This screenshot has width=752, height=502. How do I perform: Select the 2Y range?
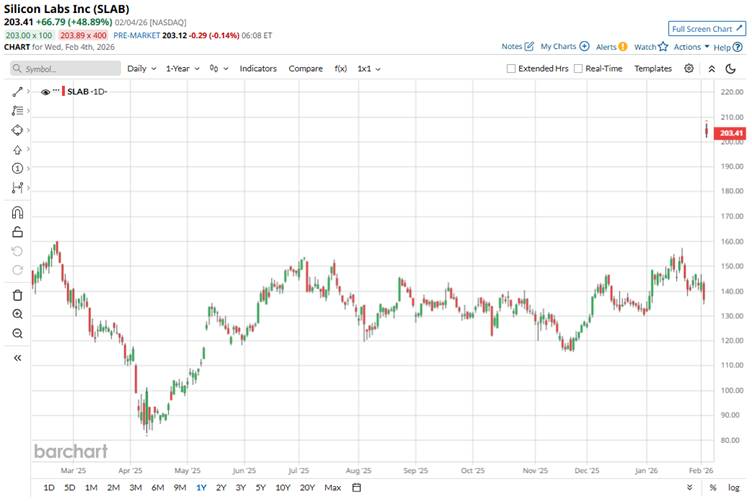[x=221, y=488]
